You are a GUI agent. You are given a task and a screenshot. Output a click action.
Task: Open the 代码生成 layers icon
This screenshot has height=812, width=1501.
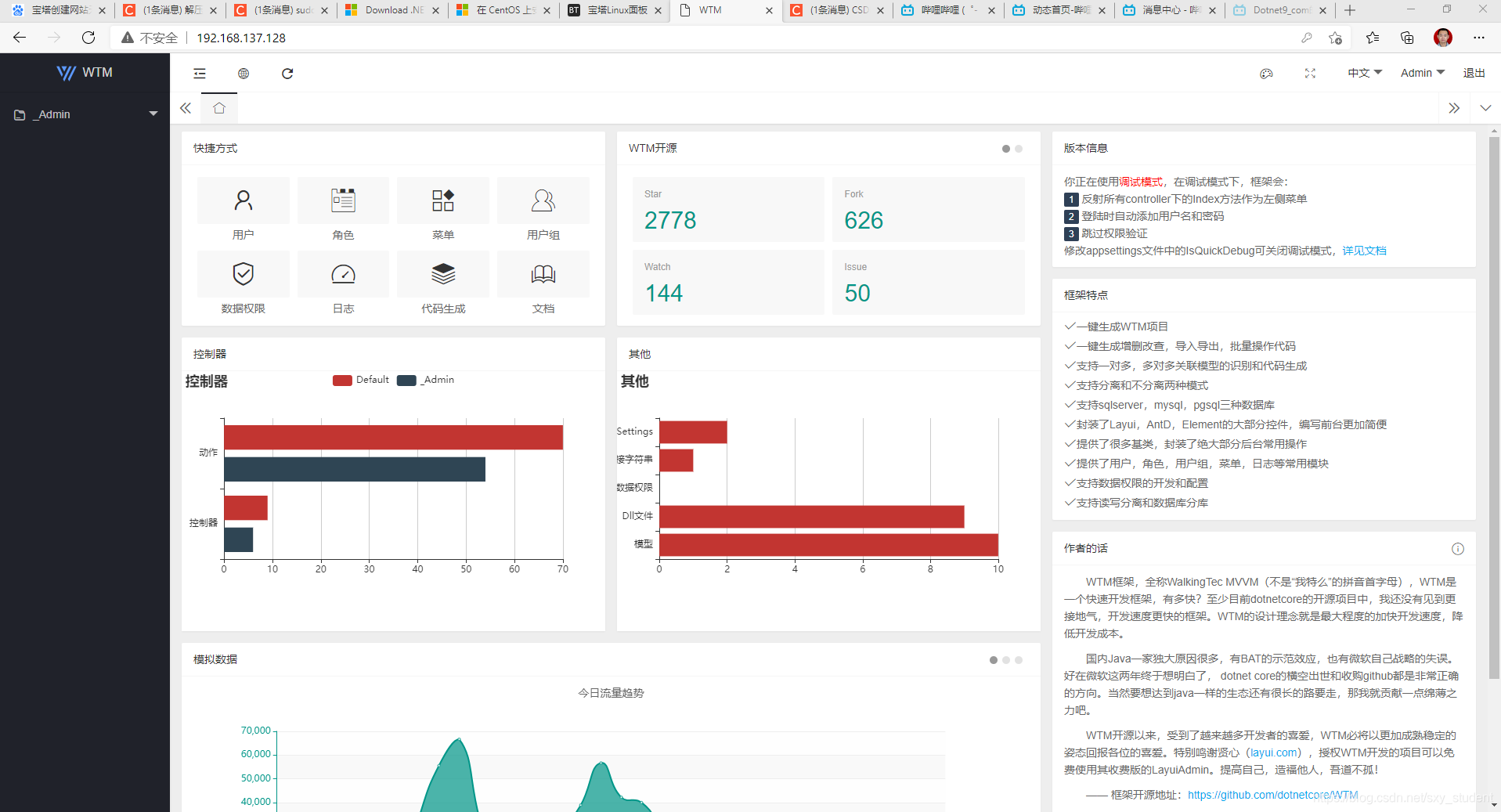443,274
